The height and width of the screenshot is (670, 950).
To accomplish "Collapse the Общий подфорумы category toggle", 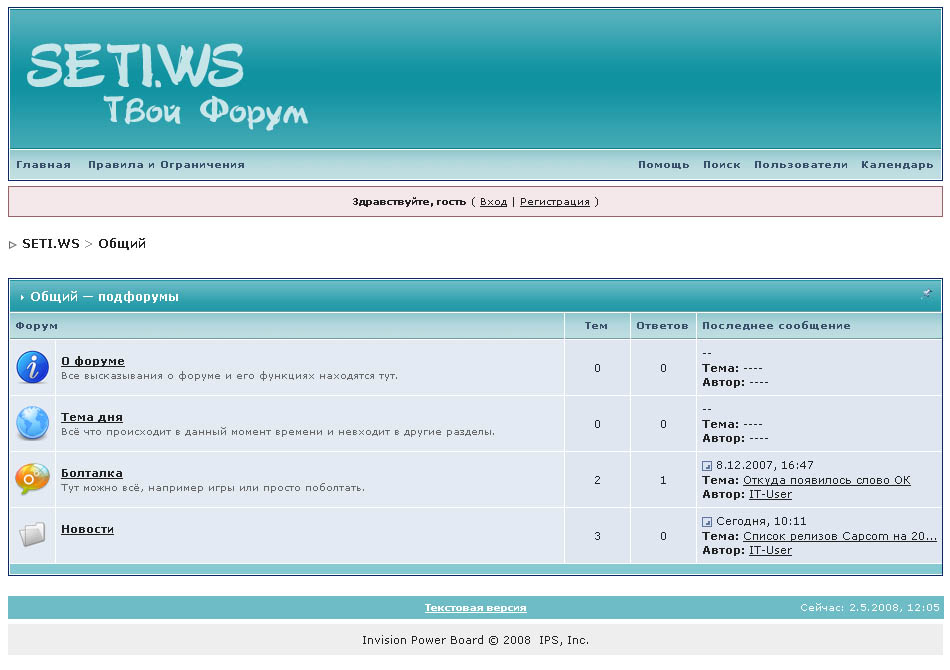I will pos(926,295).
